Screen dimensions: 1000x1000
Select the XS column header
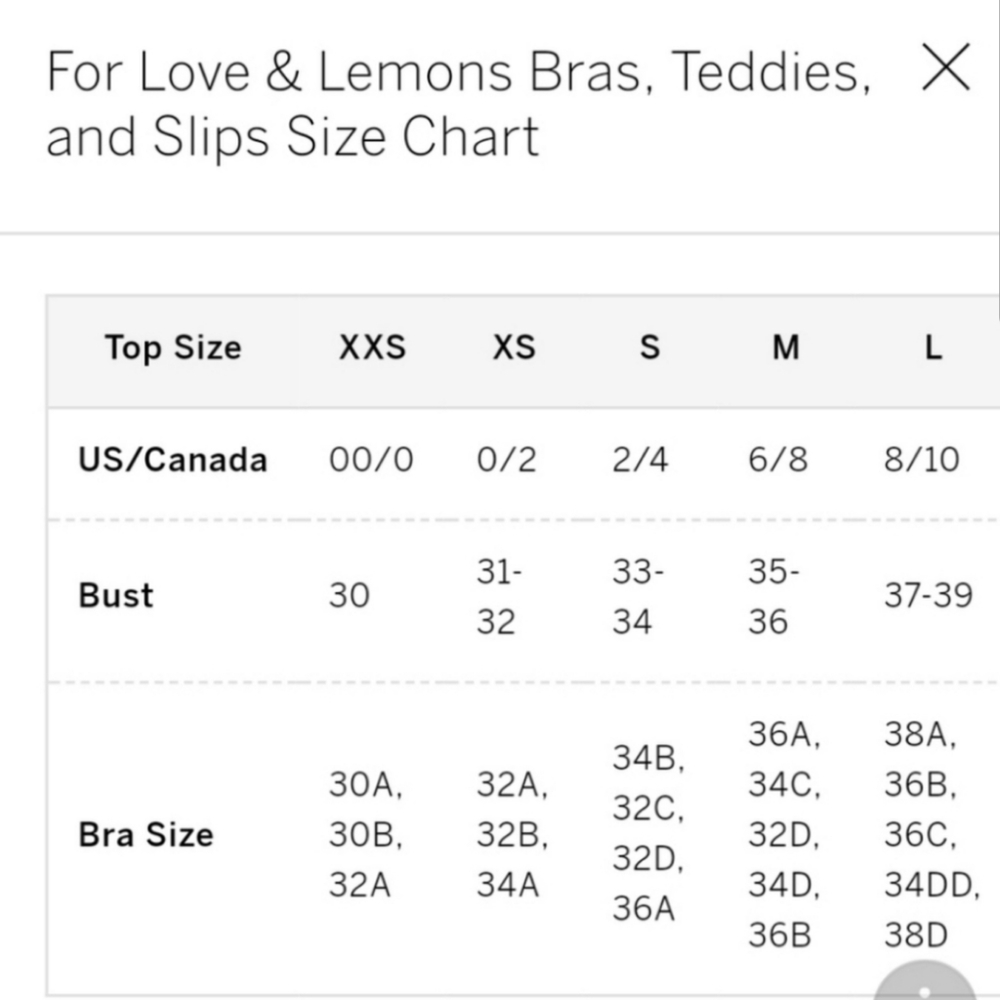click(x=514, y=348)
